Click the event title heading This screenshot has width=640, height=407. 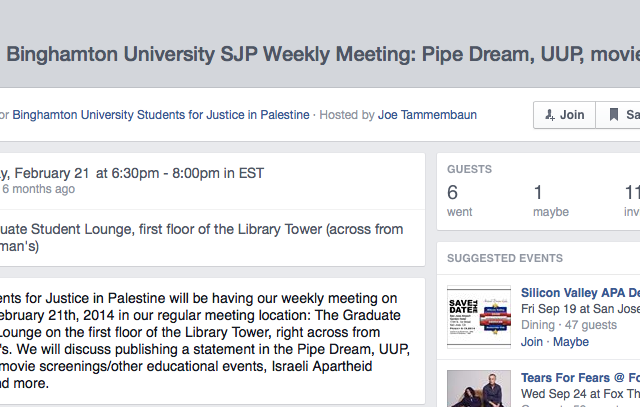(x=323, y=54)
